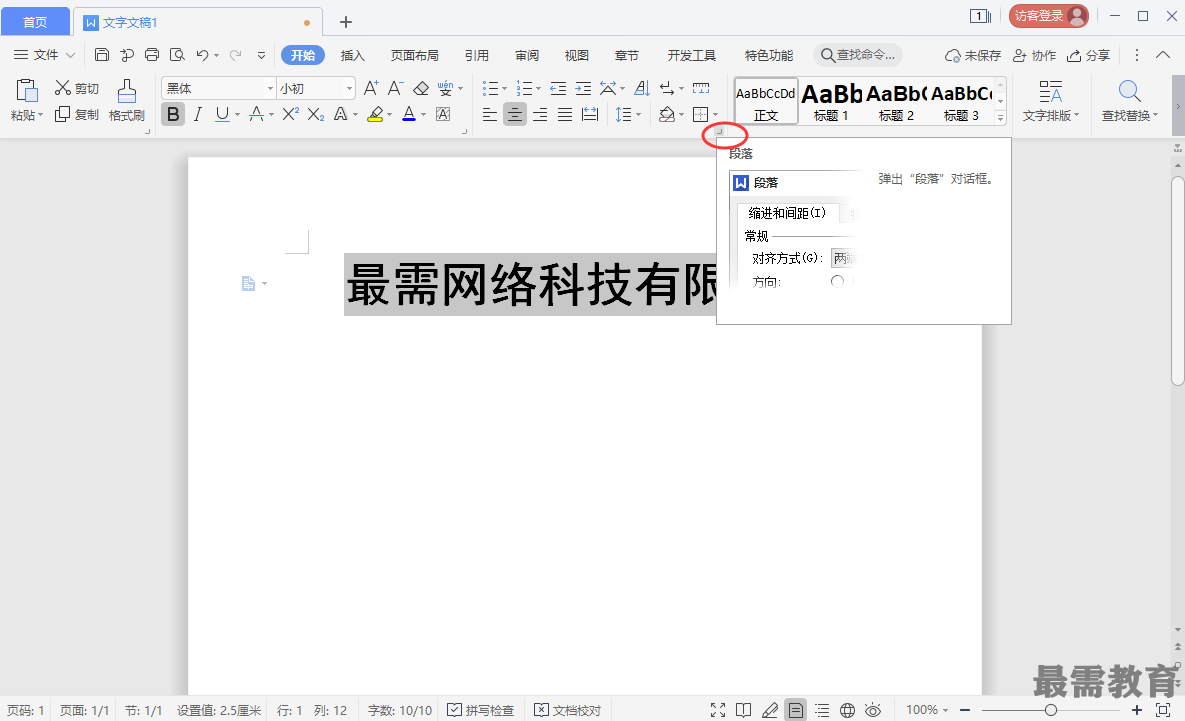
Task: Click the zoom slider handle
Action: pos(1050,710)
